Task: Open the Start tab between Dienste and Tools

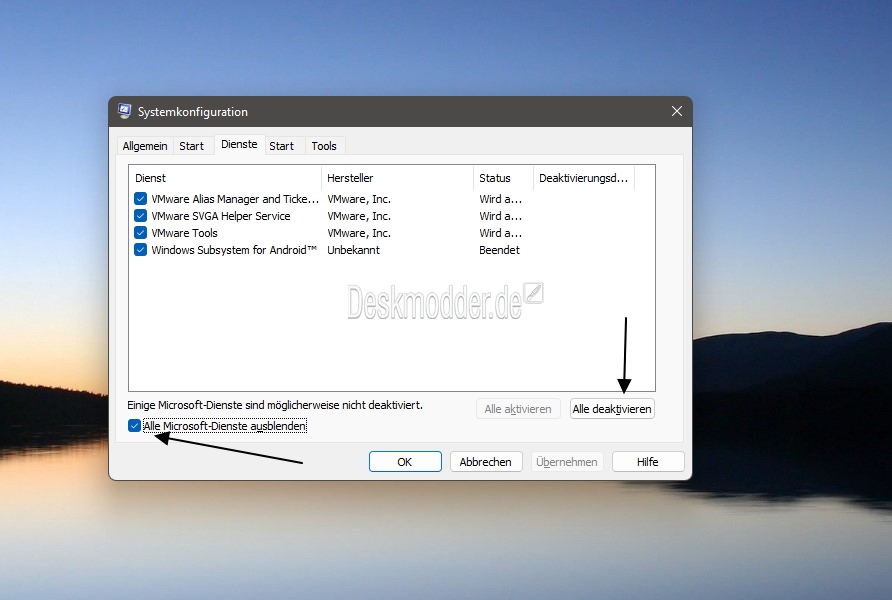Action: point(281,146)
